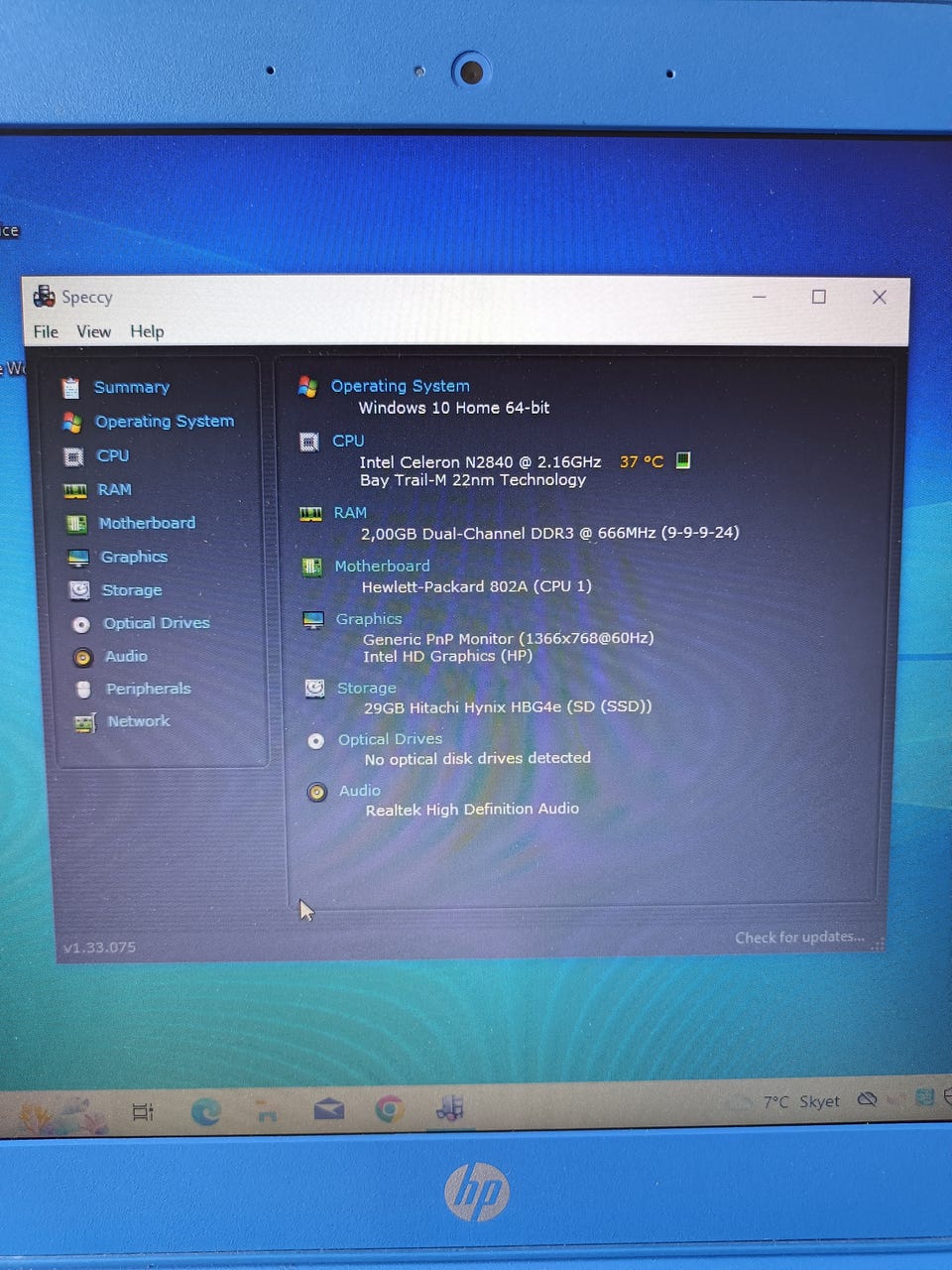Screen dimensions: 952x1270
Task: Click the Graphics icon in the summary pane
Action: [x=313, y=619]
